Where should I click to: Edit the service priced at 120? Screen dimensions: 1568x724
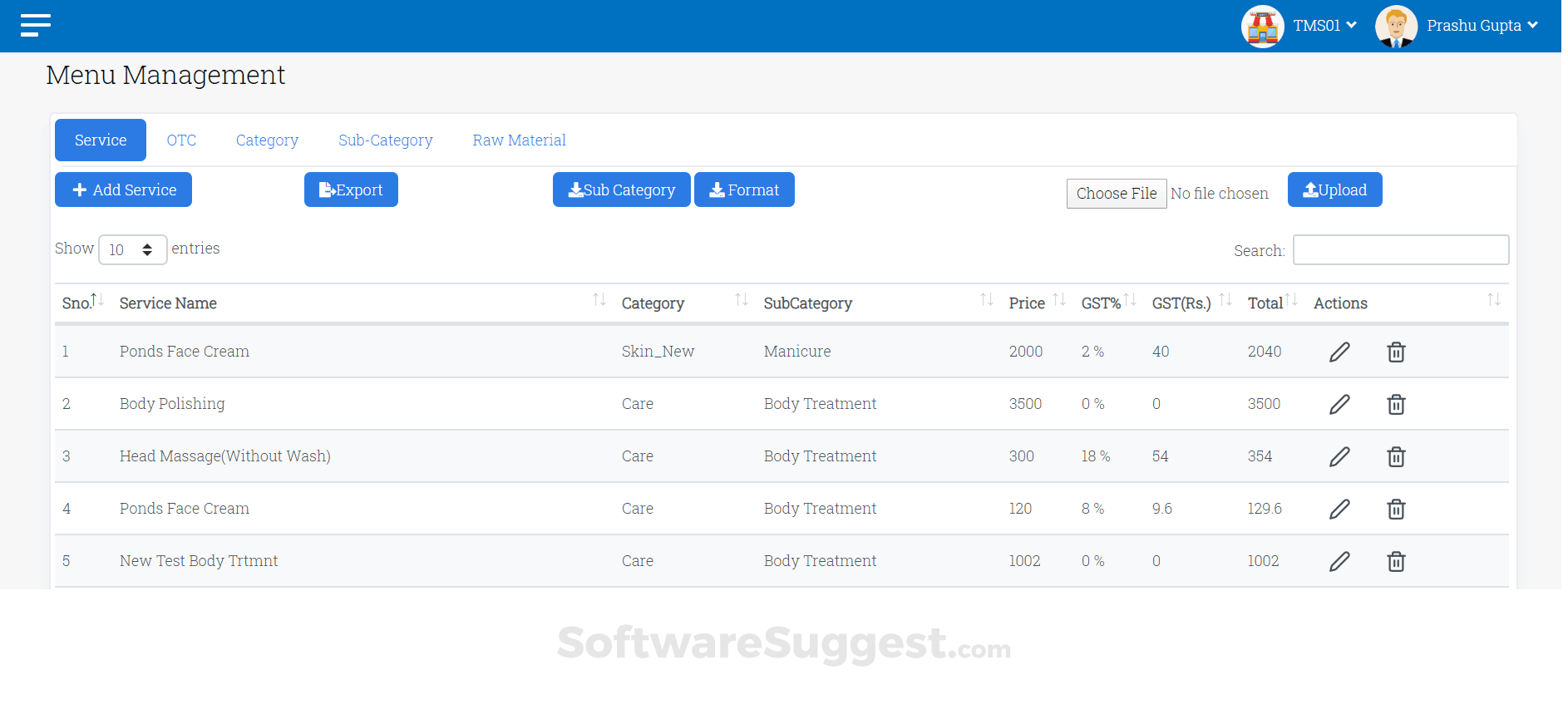(x=1339, y=510)
